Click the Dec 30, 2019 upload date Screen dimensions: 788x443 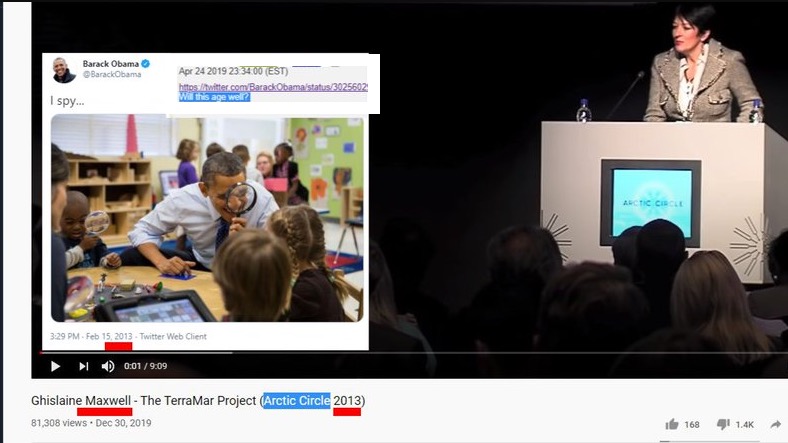pos(123,423)
